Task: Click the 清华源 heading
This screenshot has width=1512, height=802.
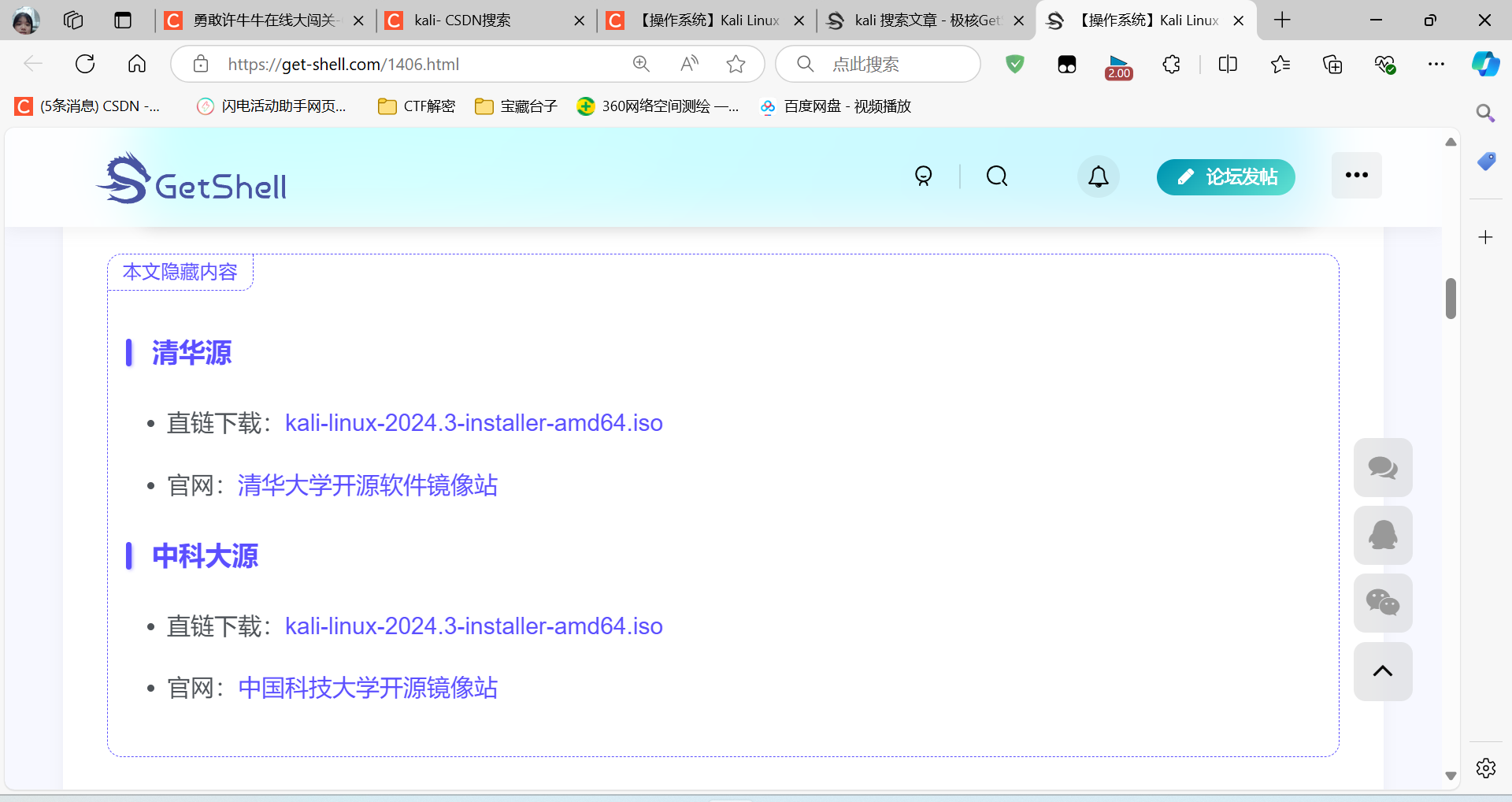Action: pyautogui.click(x=191, y=352)
